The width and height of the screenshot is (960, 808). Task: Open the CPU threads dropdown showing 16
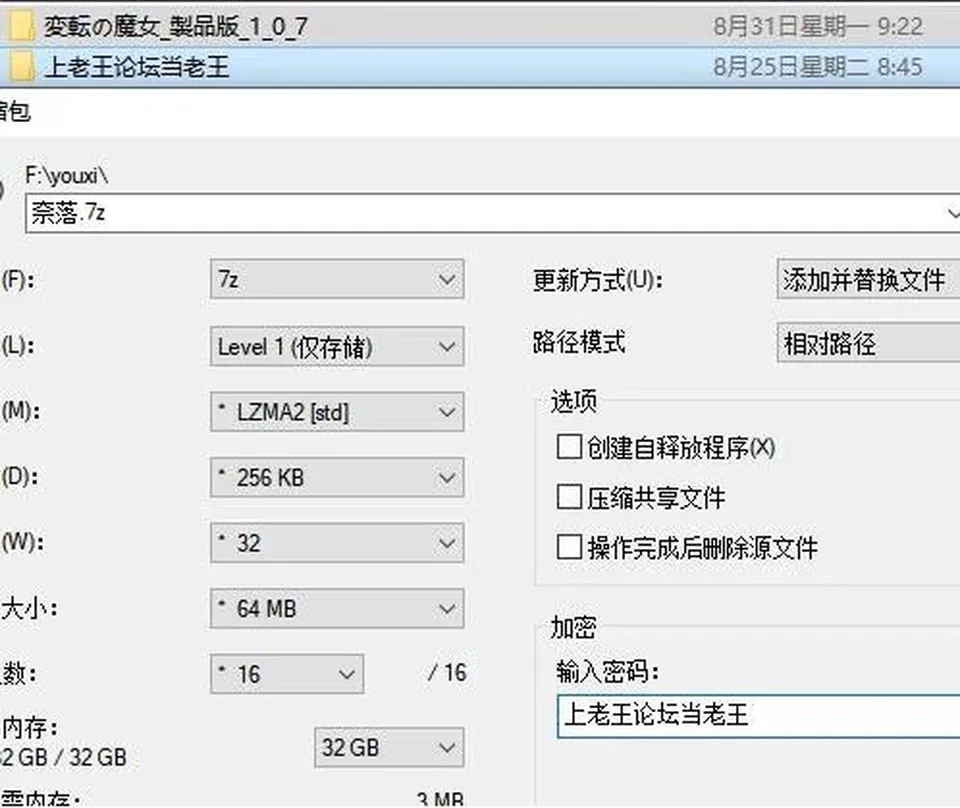pos(287,674)
